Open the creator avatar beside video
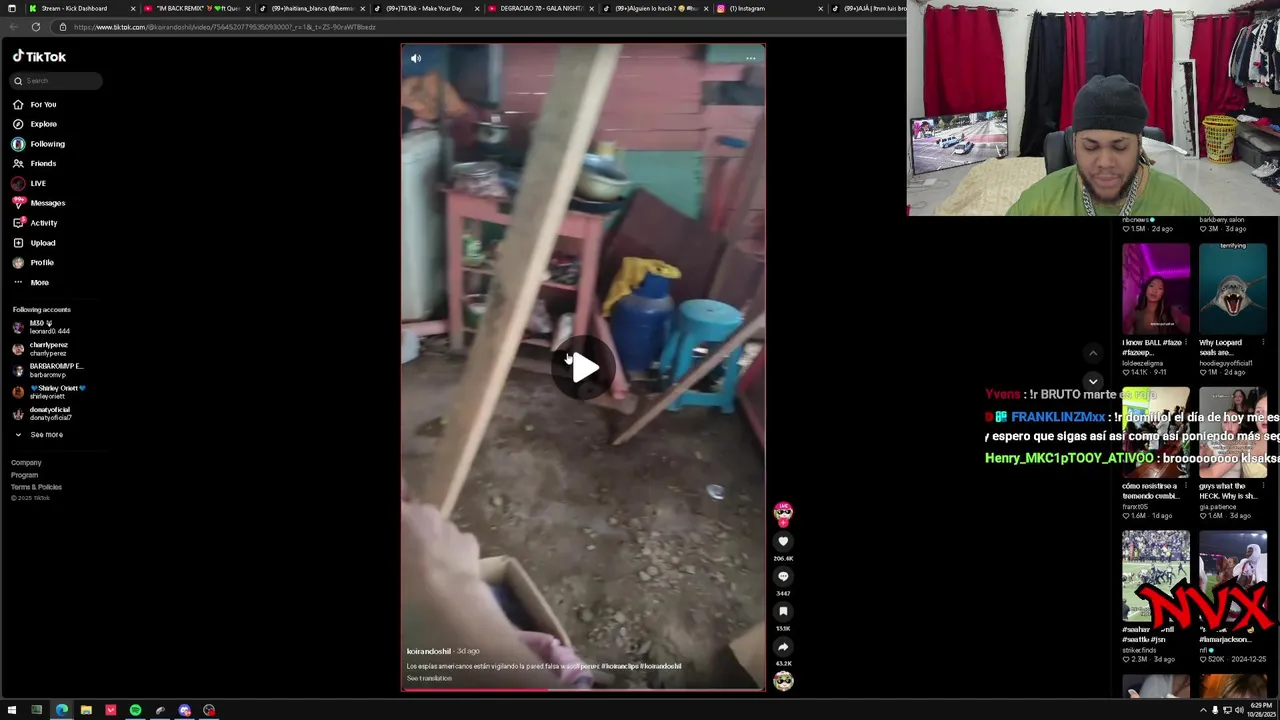This screenshot has width=1280, height=720. [x=783, y=513]
